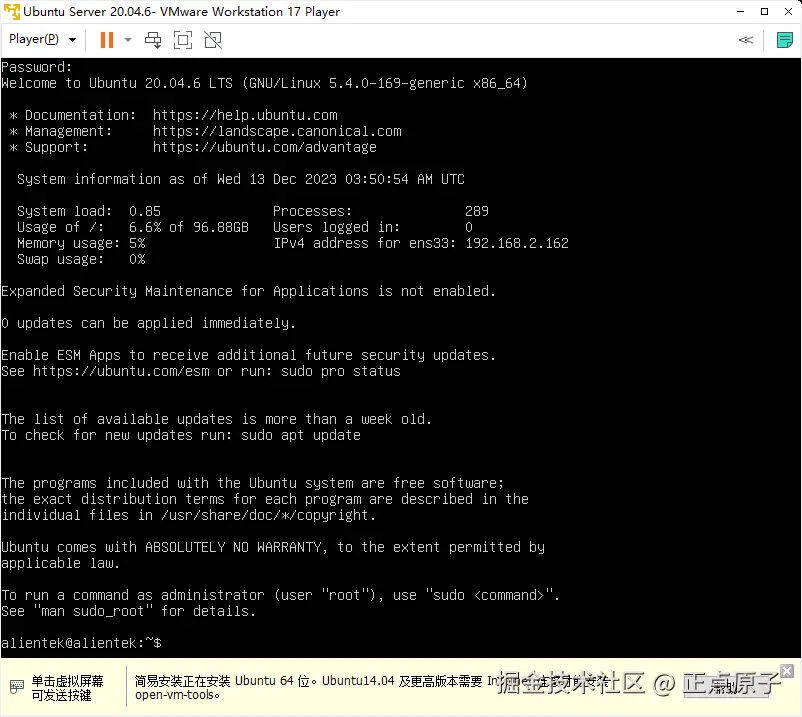Expand the power options dropdown arrow
802x717 pixels.
pos(128,40)
